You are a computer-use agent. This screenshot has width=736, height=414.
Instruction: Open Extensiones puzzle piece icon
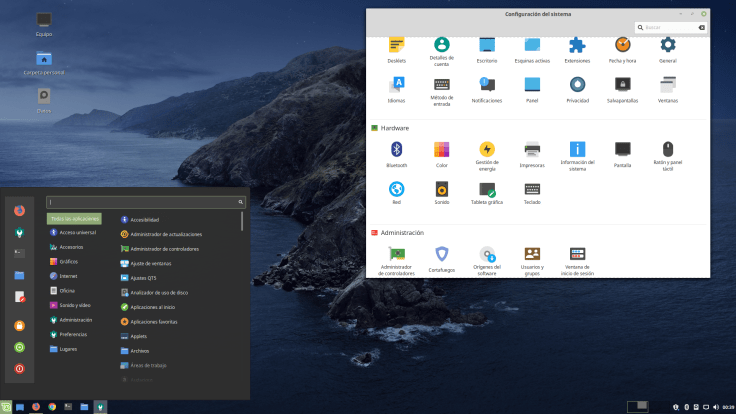point(577,45)
